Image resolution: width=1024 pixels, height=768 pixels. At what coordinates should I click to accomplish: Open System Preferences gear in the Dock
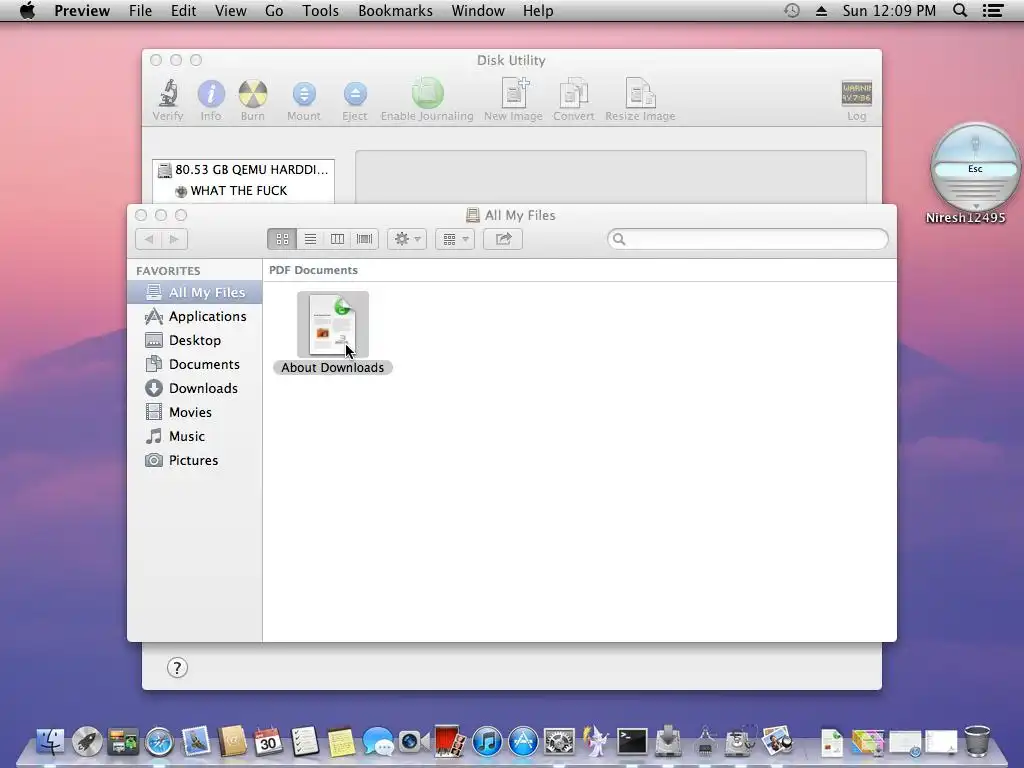click(x=560, y=742)
